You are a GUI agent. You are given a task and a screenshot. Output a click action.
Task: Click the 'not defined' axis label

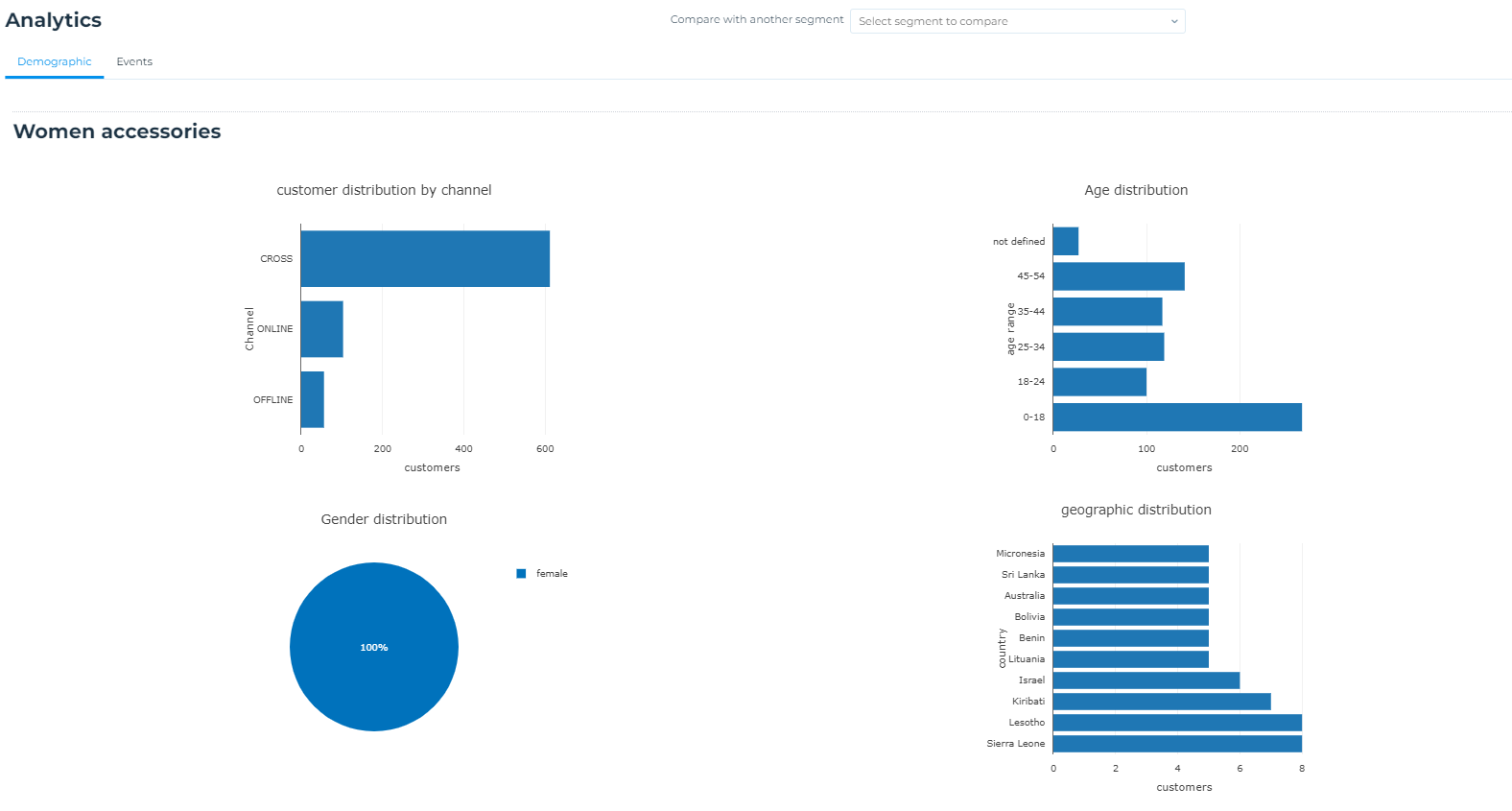1019,242
